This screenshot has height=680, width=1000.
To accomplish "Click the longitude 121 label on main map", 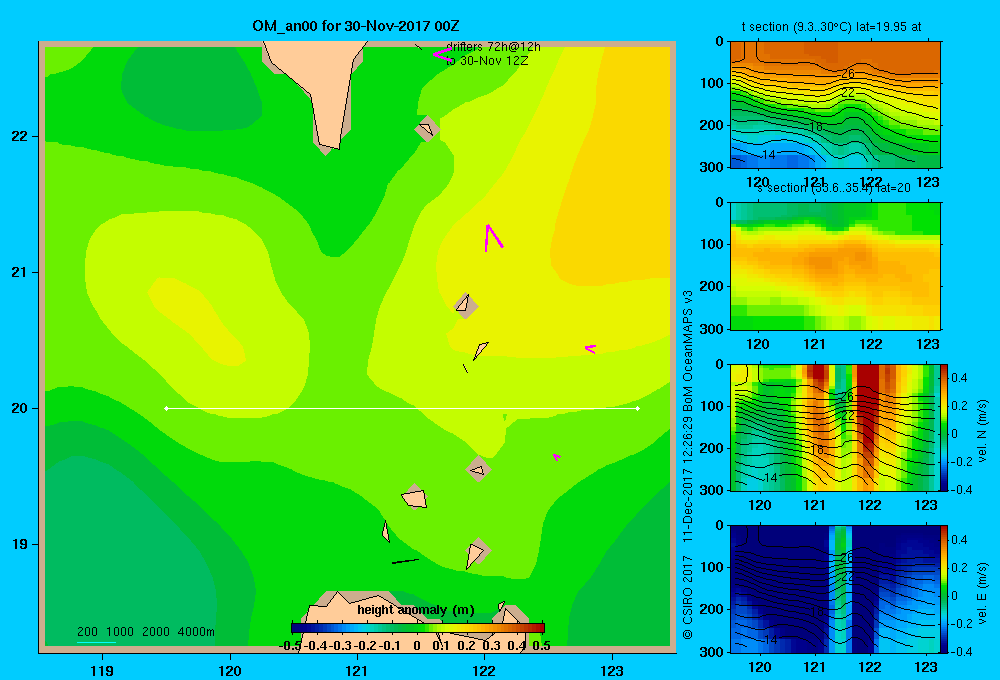I will [x=357, y=670].
